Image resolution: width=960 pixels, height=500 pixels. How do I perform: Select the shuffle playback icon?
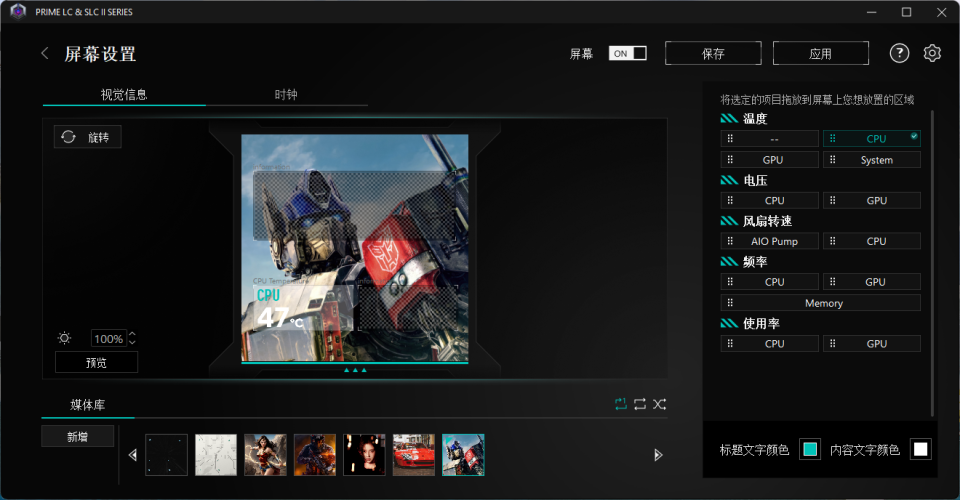(659, 404)
